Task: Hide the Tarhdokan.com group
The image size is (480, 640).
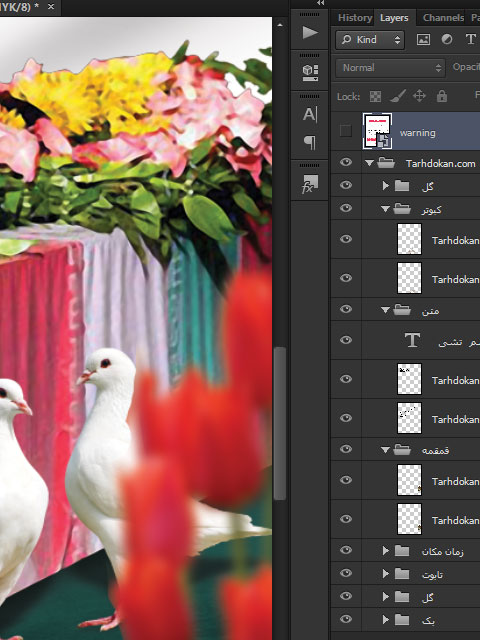Action: pos(346,162)
